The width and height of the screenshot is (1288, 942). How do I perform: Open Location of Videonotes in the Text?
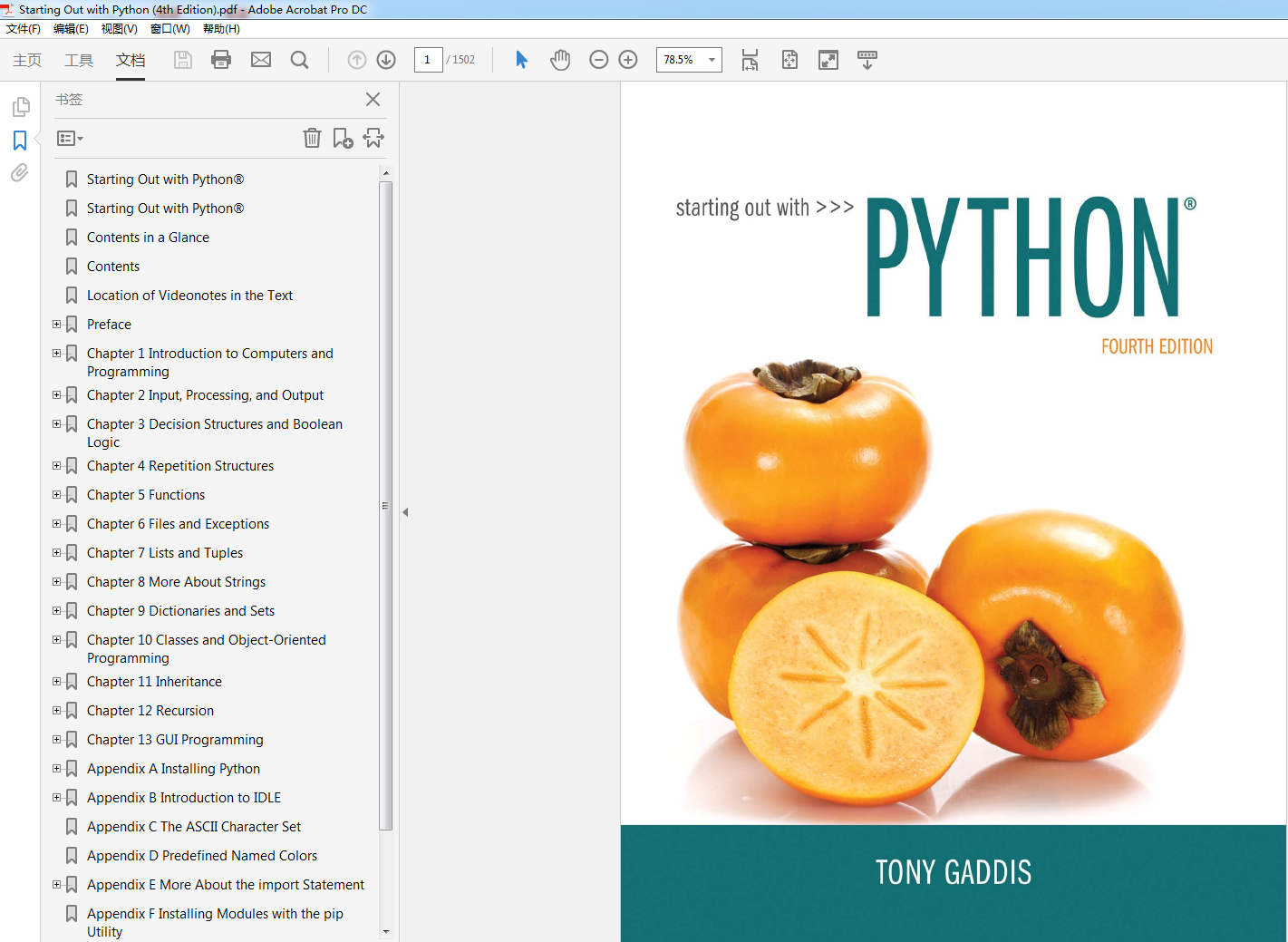tap(189, 296)
